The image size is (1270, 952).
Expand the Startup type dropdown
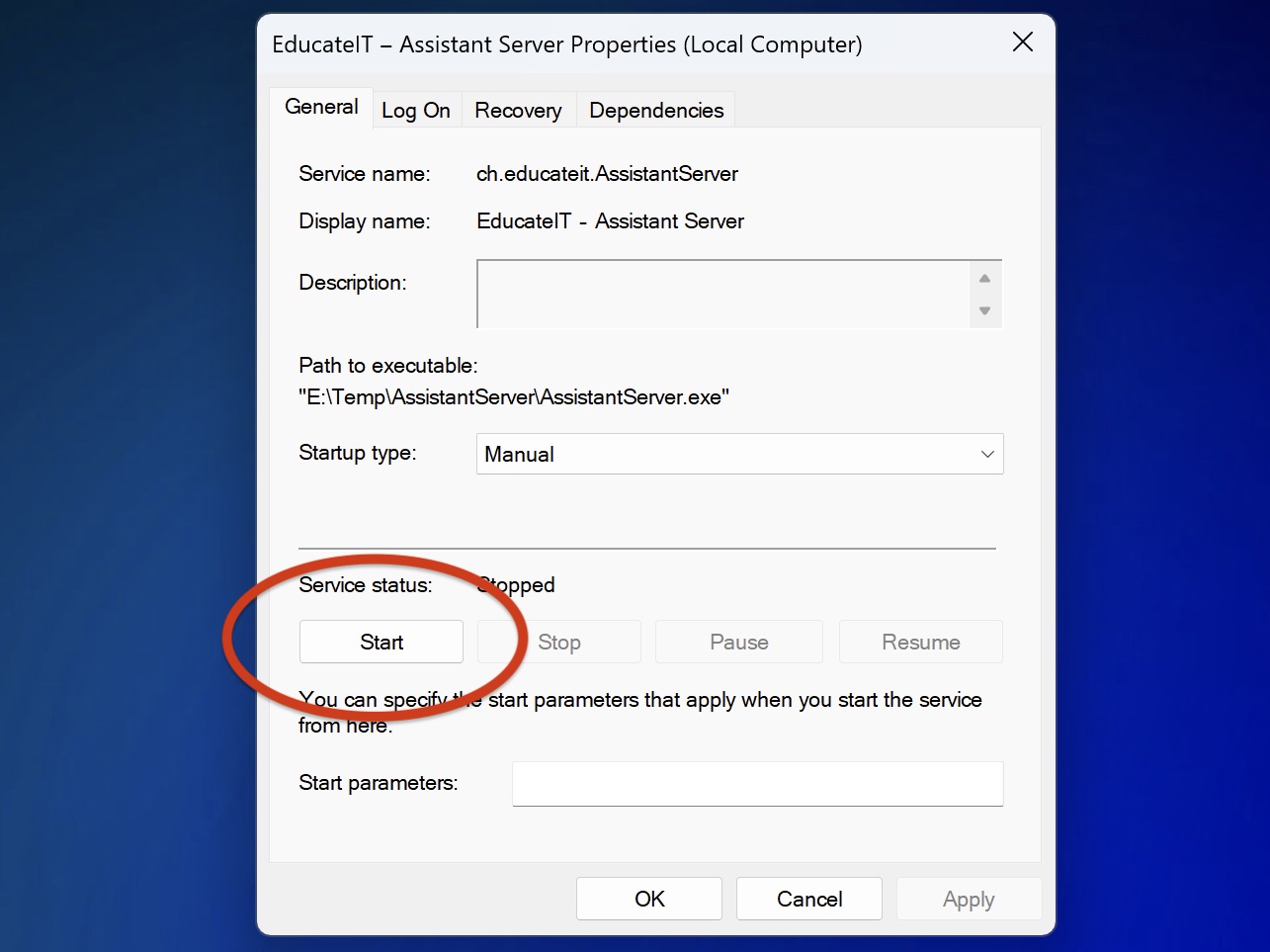[x=739, y=455]
